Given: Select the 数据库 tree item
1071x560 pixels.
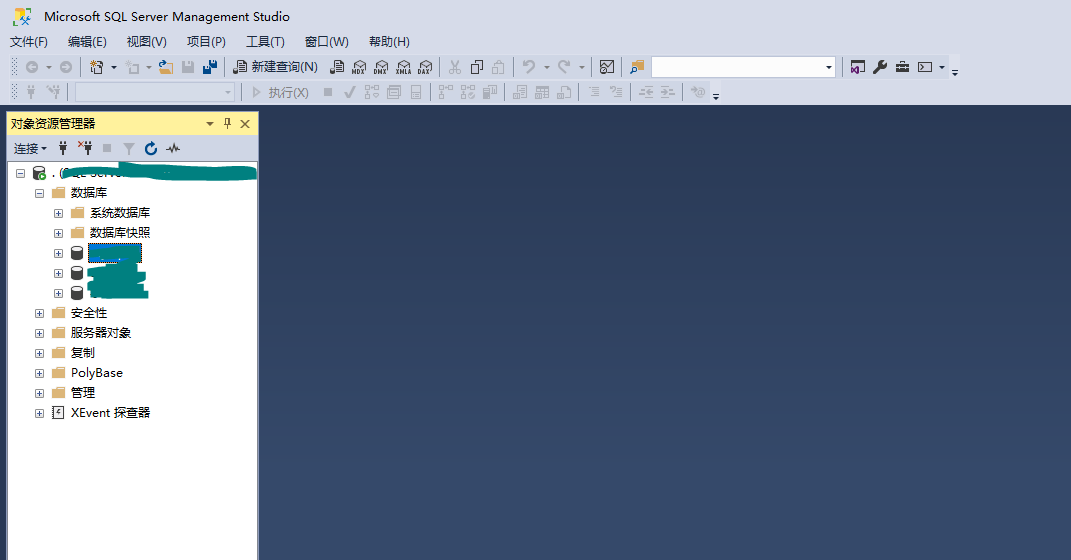Looking at the screenshot, I should (89, 193).
